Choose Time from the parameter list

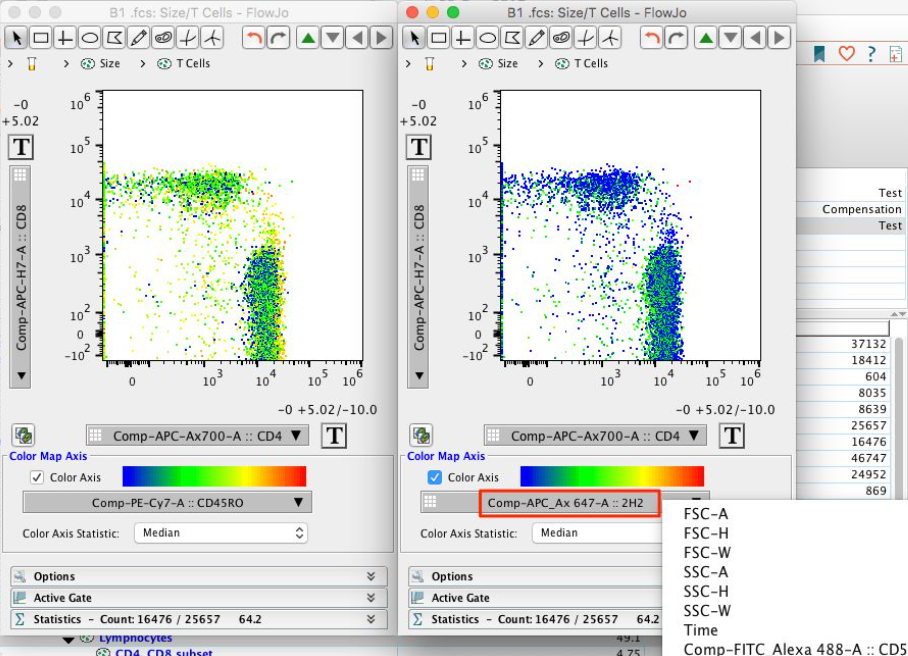click(700, 630)
